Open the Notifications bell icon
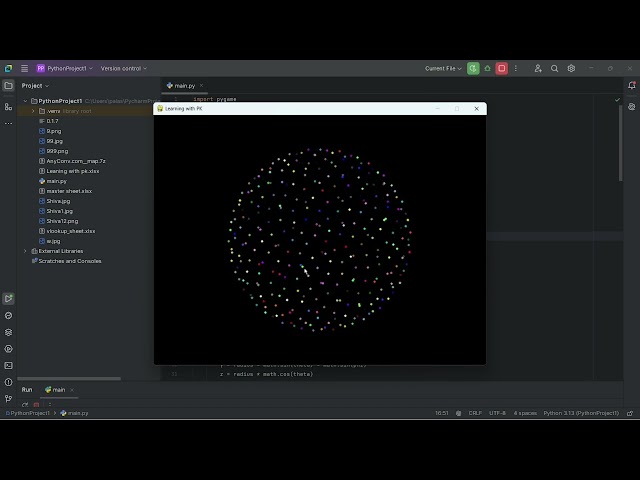 631,86
